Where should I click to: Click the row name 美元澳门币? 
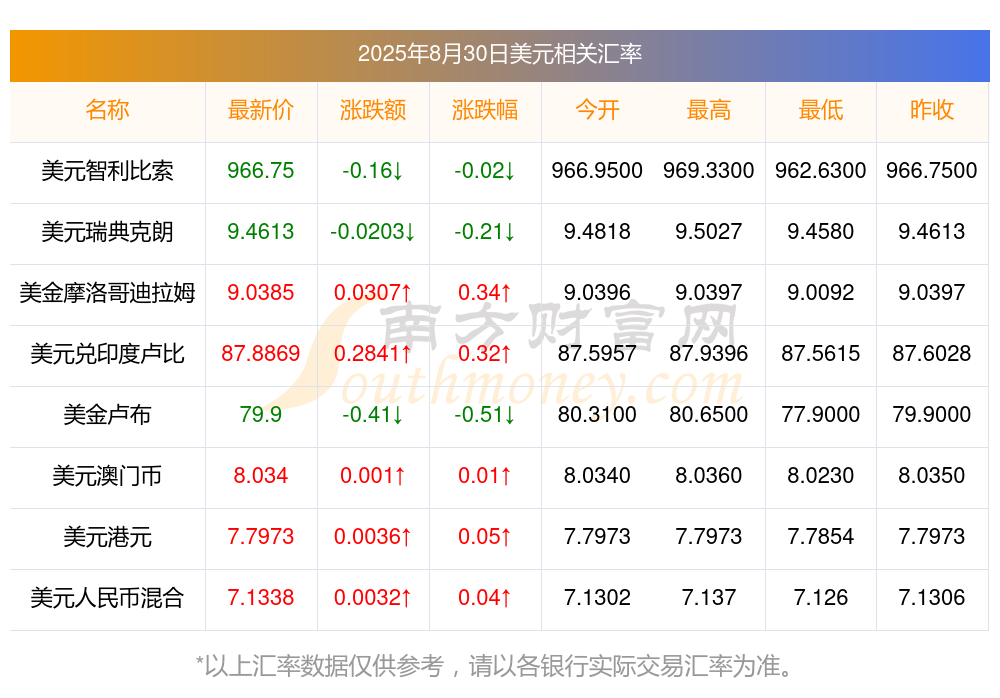pyautogui.click(x=107, y=476)
